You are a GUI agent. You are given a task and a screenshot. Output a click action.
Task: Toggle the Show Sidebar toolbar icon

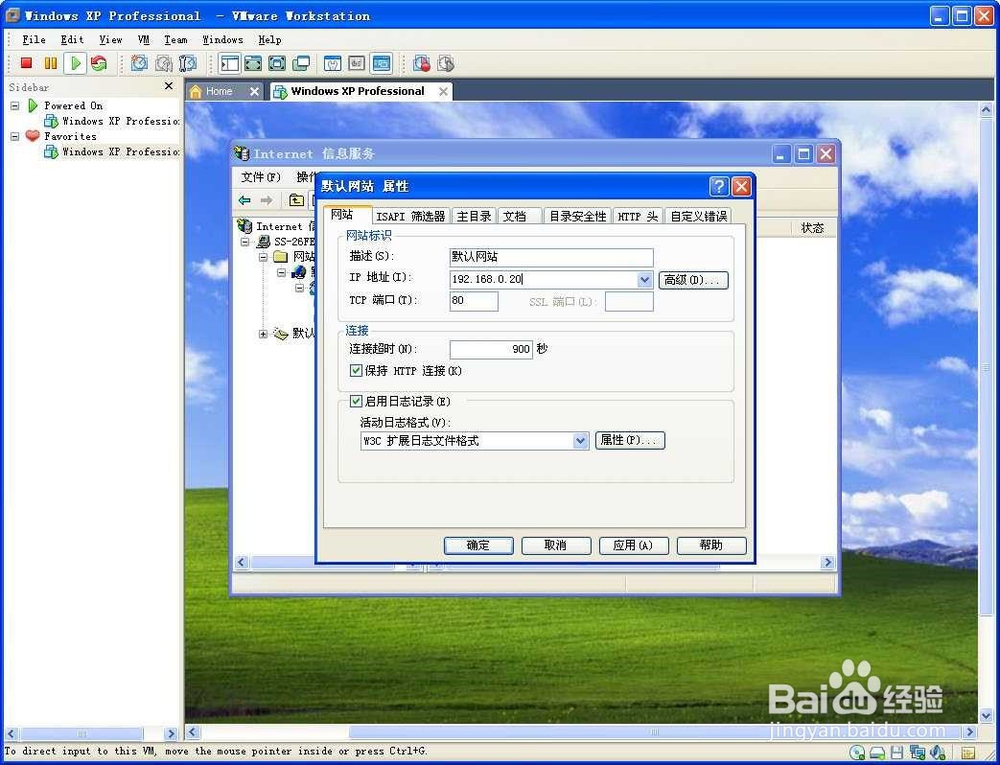(x=229, y=63)
